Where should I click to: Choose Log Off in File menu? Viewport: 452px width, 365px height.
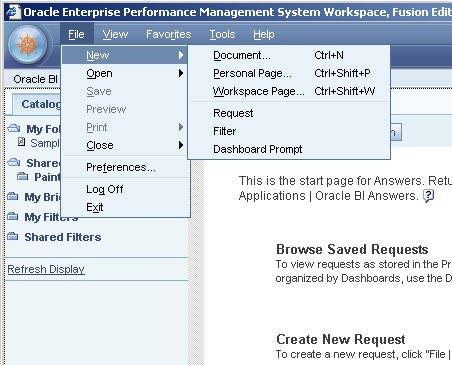click(125, 189)
